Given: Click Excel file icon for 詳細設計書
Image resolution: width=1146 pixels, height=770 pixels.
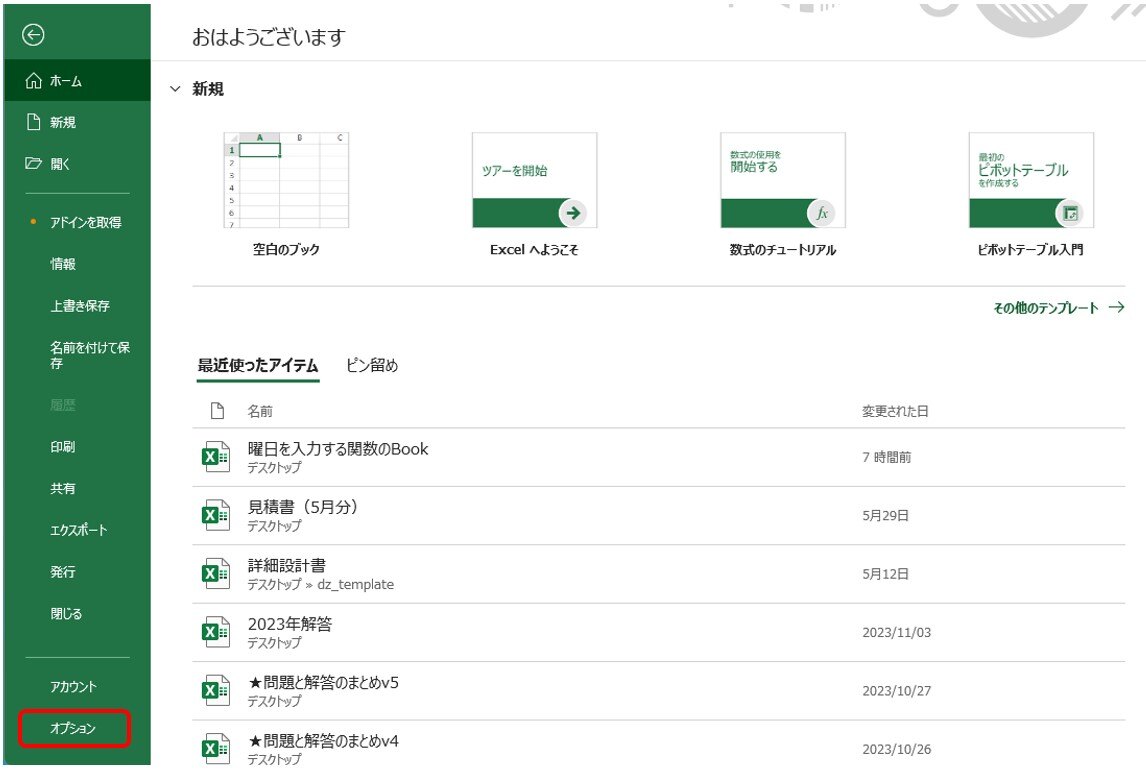Looking at the screenshot, I should (216, 573).
